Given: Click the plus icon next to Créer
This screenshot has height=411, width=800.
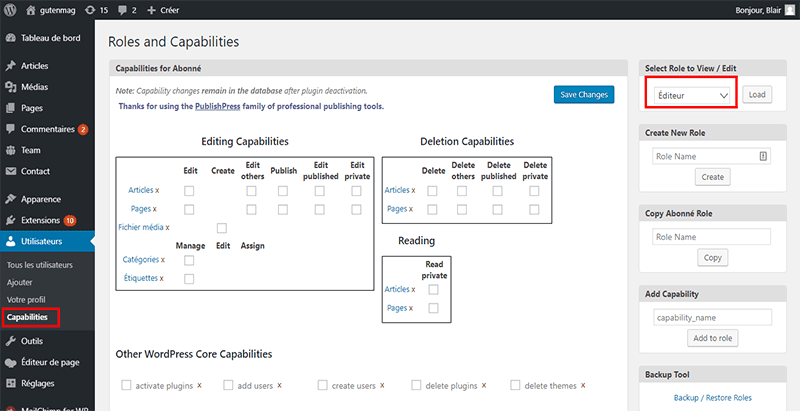Looking at the screenshot, I should [151, 10].
